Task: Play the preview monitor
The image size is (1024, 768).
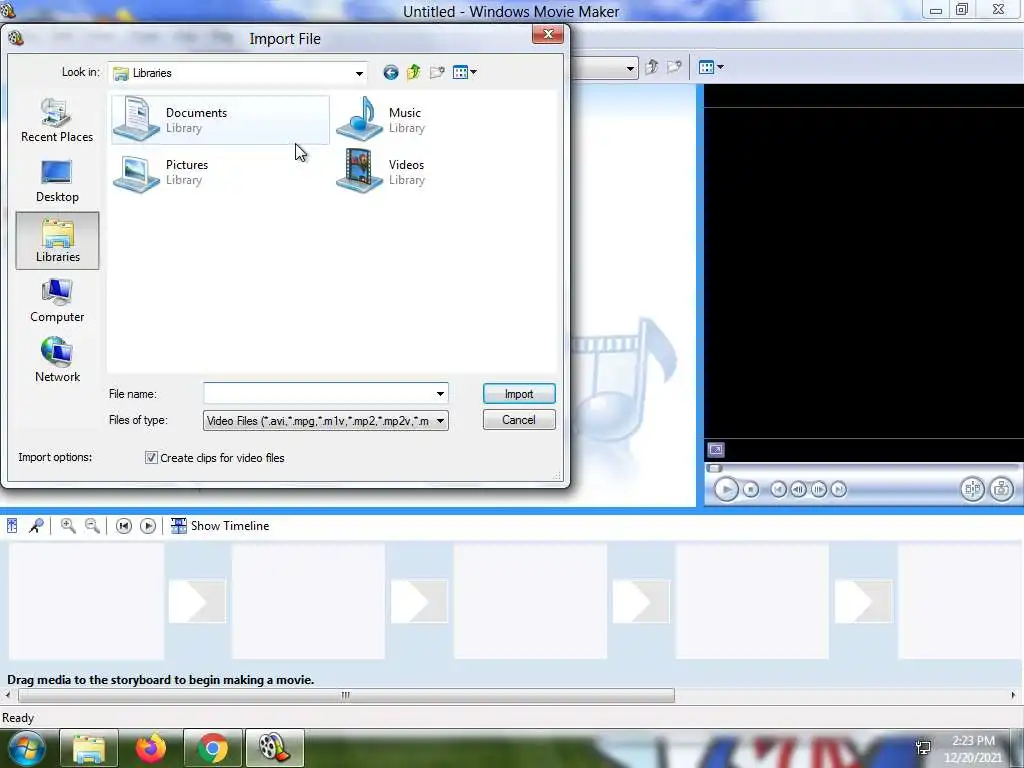Action: pos(726,489)
